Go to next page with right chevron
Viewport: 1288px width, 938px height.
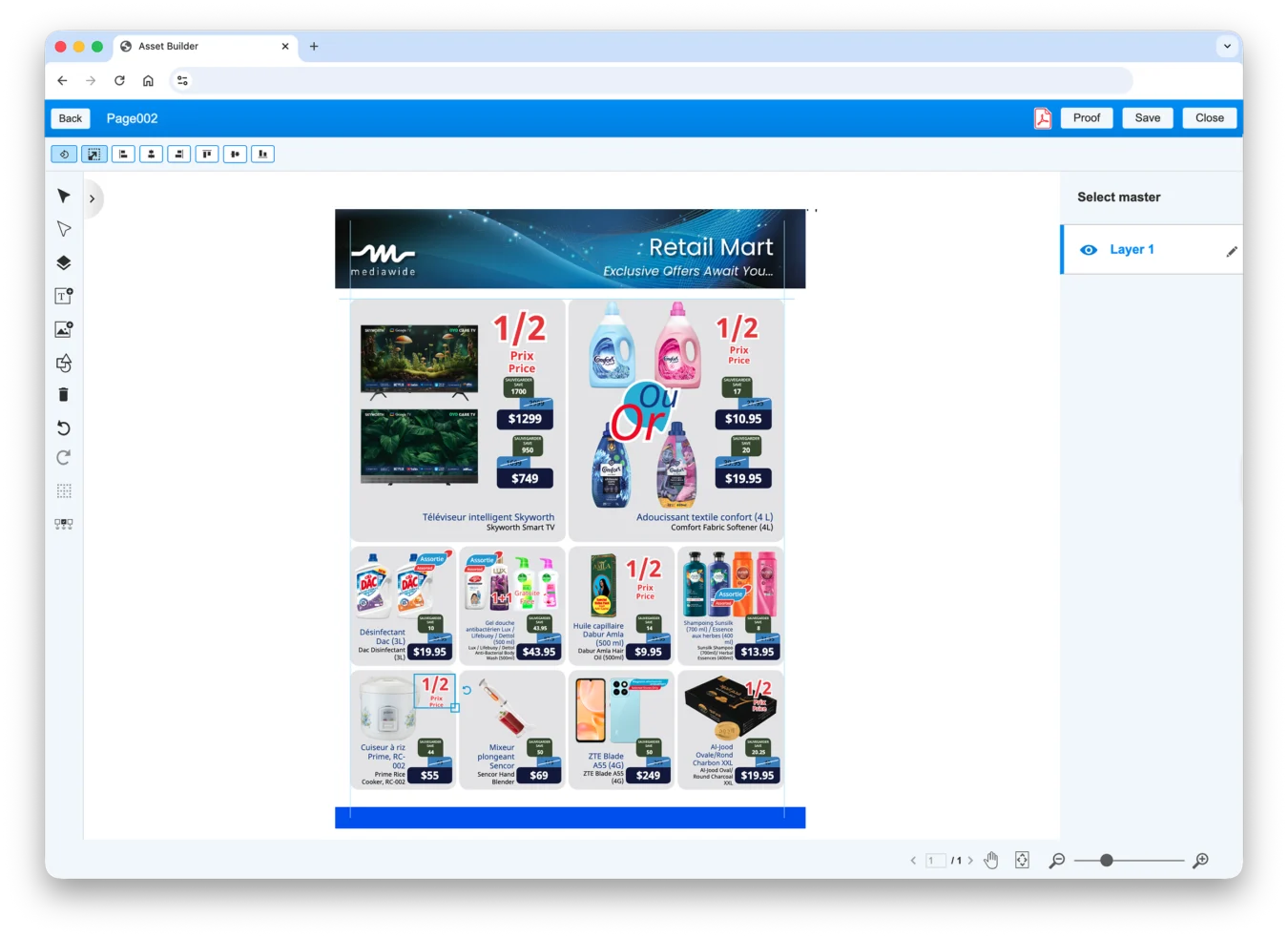tap(970, 860)
